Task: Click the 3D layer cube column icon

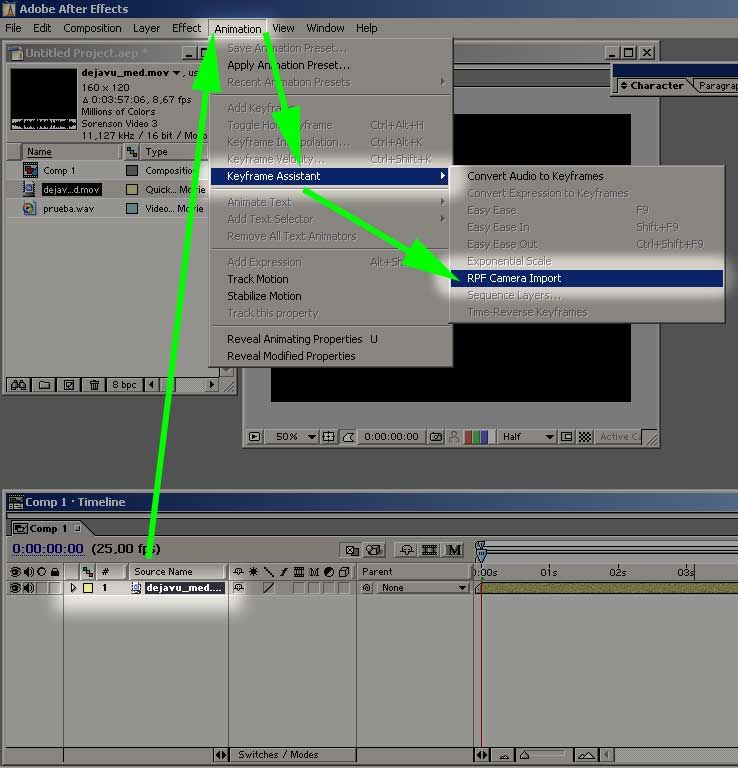Action: [344, 572]
